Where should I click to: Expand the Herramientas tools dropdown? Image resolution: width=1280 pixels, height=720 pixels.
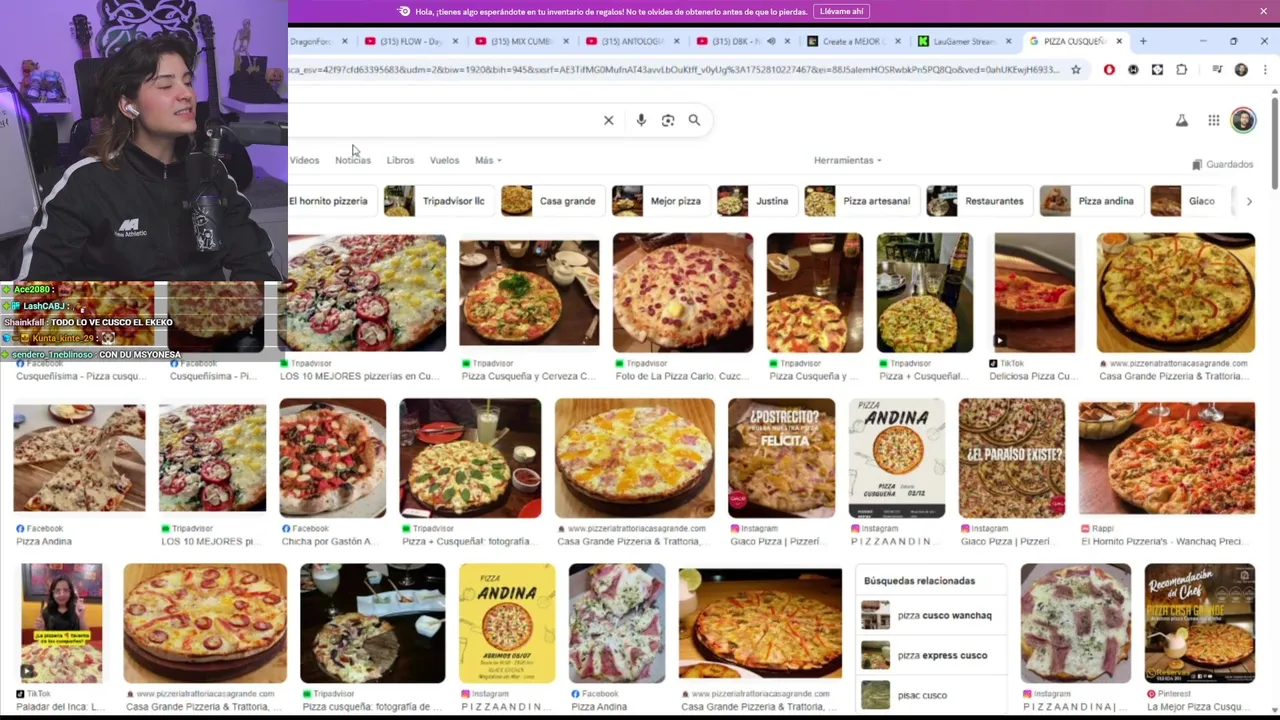tap(848, 160)
